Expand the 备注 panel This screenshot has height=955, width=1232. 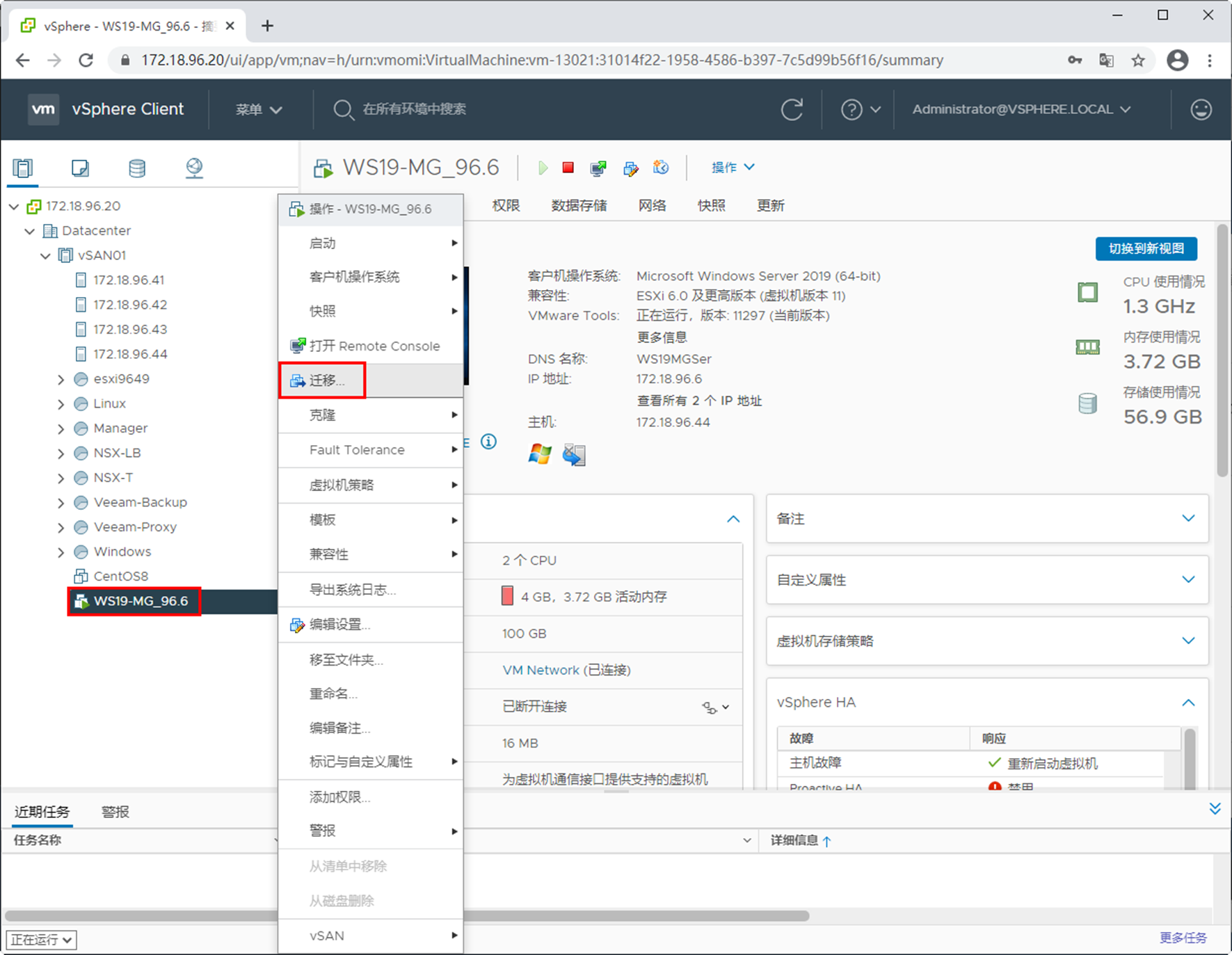(x=1188, y=519)
